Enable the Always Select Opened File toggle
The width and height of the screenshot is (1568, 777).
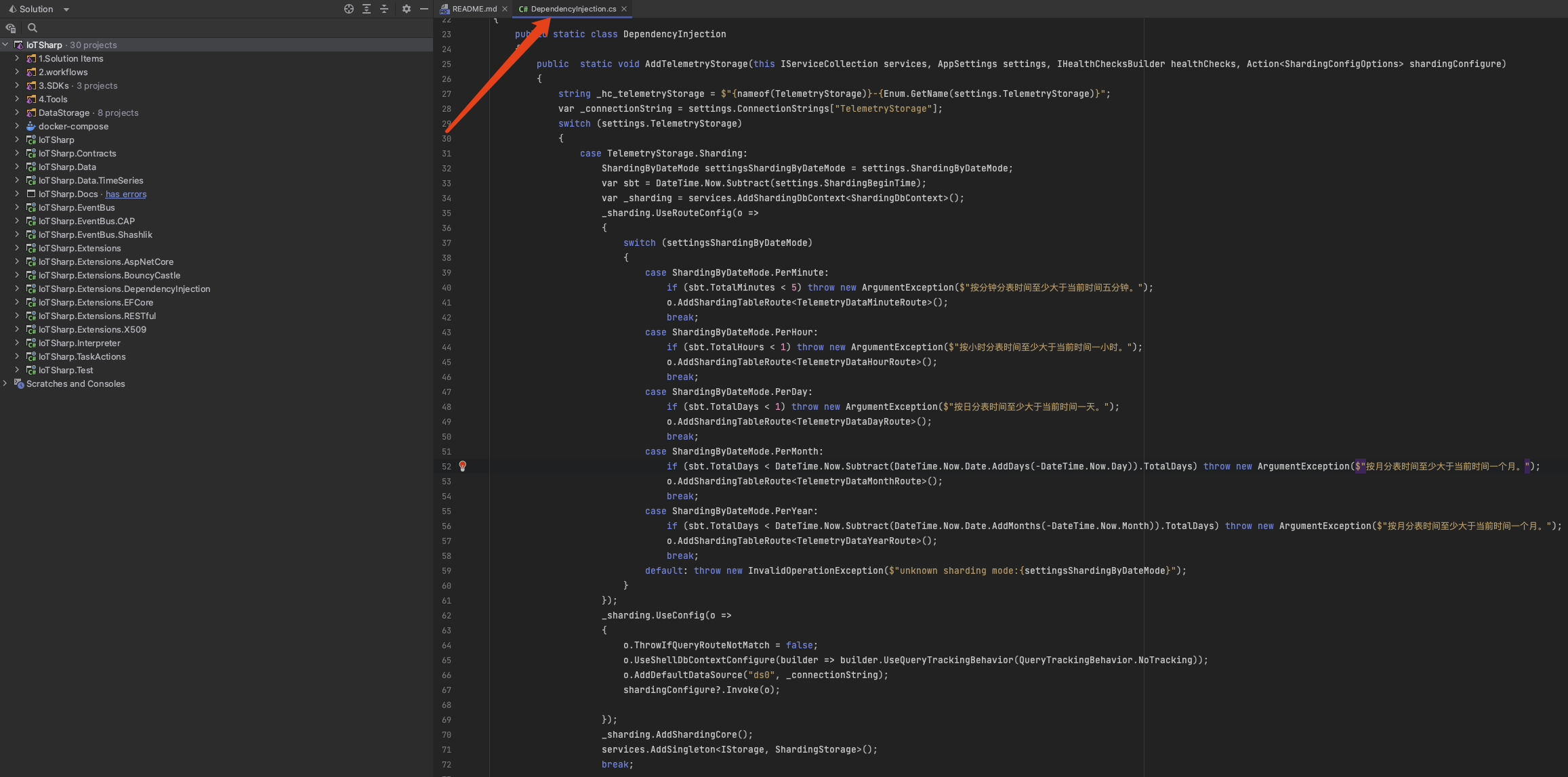click(10, 28)
